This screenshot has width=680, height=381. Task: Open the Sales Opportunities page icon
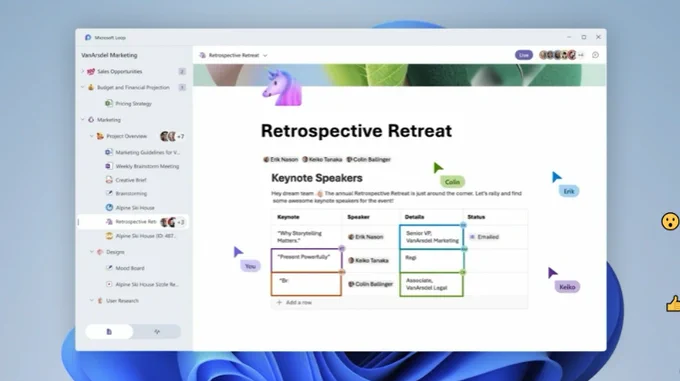coord(91,72)
